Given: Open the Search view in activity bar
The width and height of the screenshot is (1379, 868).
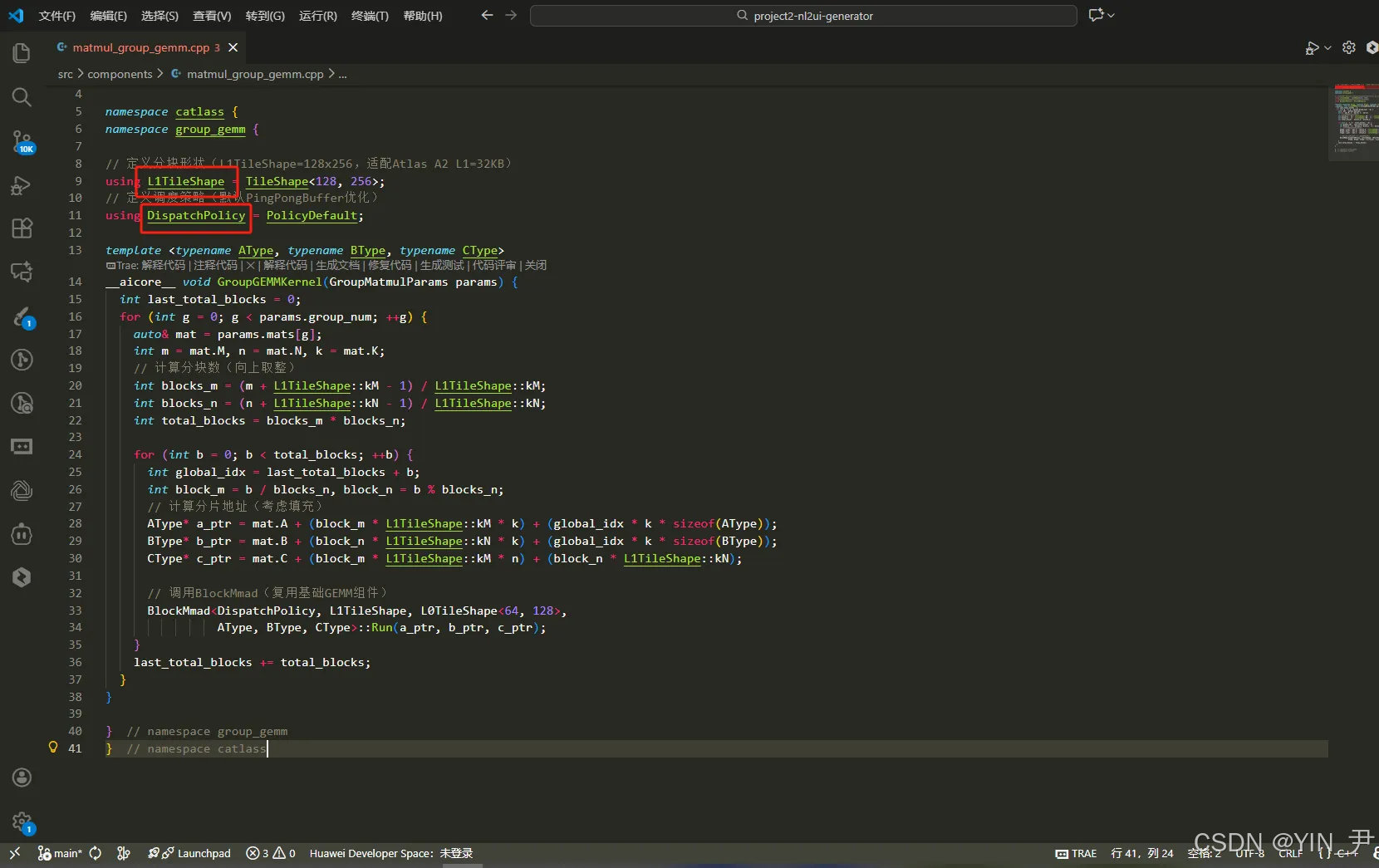Looking at the screenshot, I should (x=22, y=97).
